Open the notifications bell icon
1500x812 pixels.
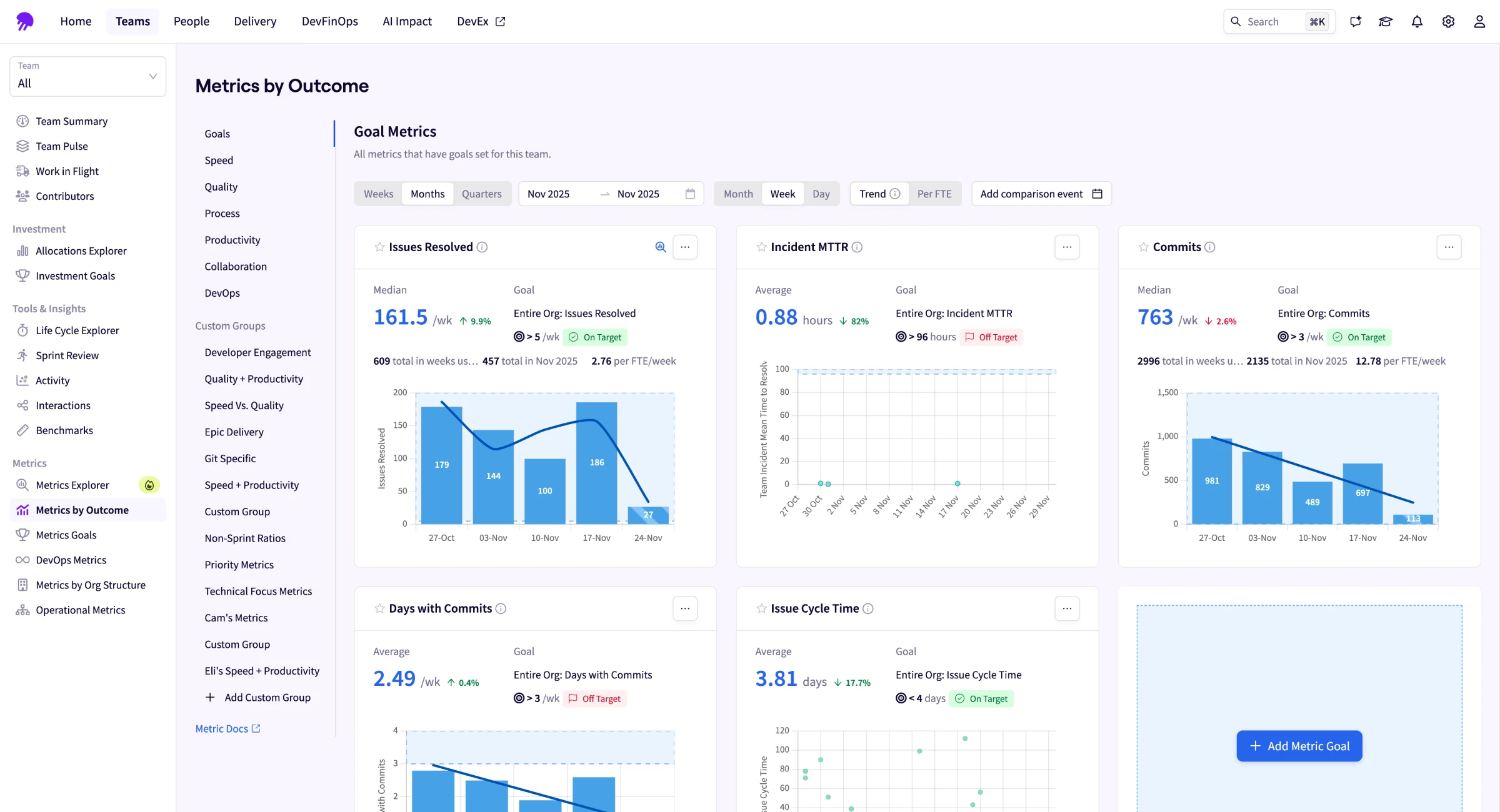[1416, 21]
